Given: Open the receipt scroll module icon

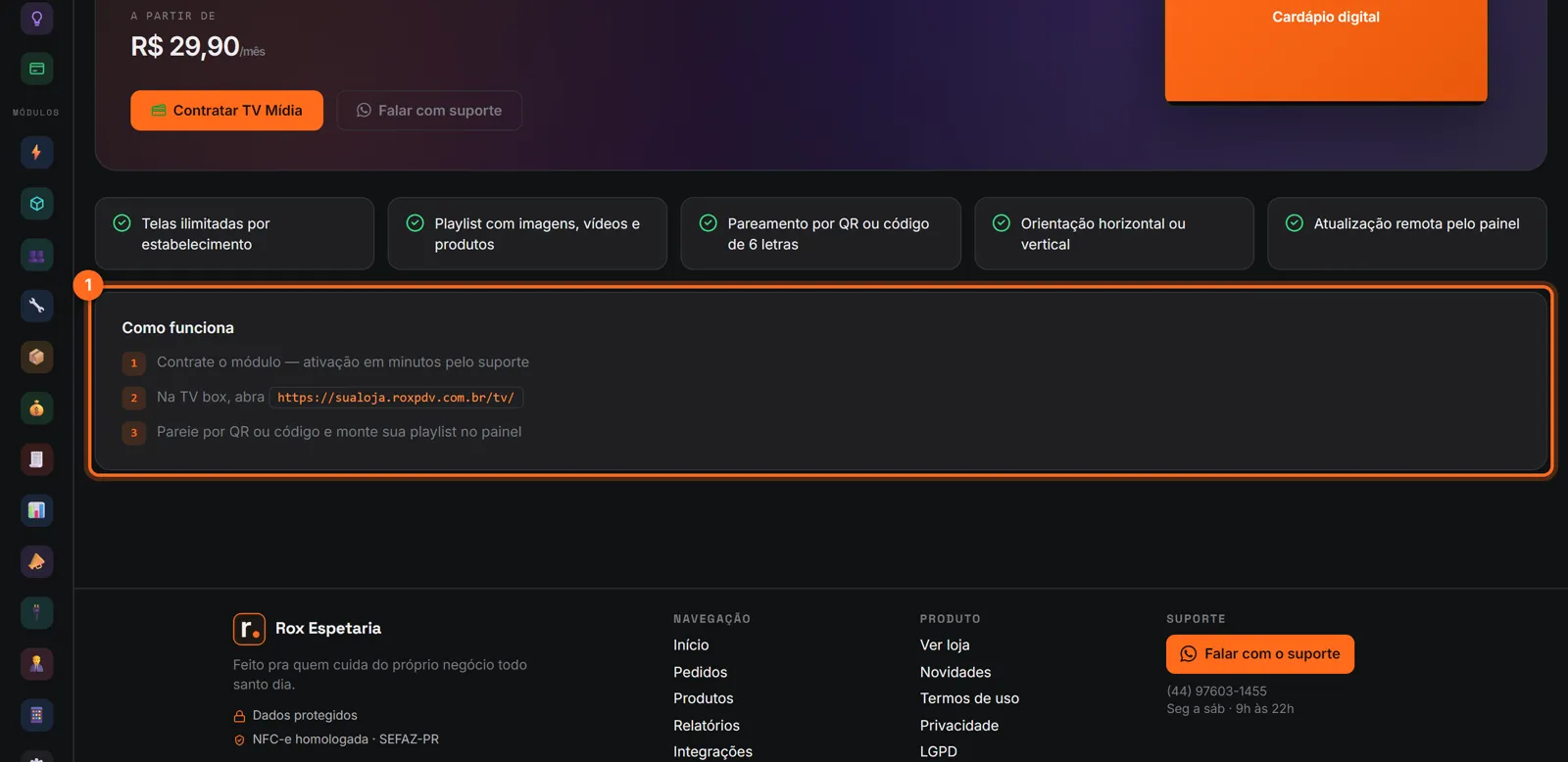Looking at the screenshot, I should coord(36,459).
